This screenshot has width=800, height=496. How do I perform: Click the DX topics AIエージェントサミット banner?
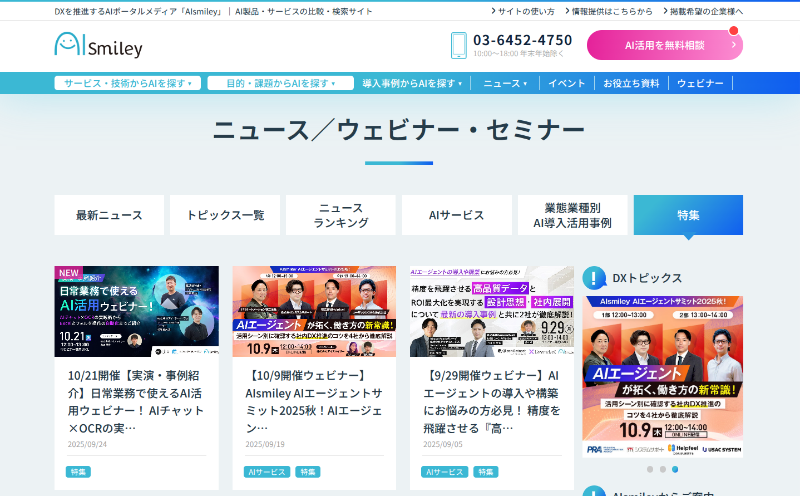[663, 377]
